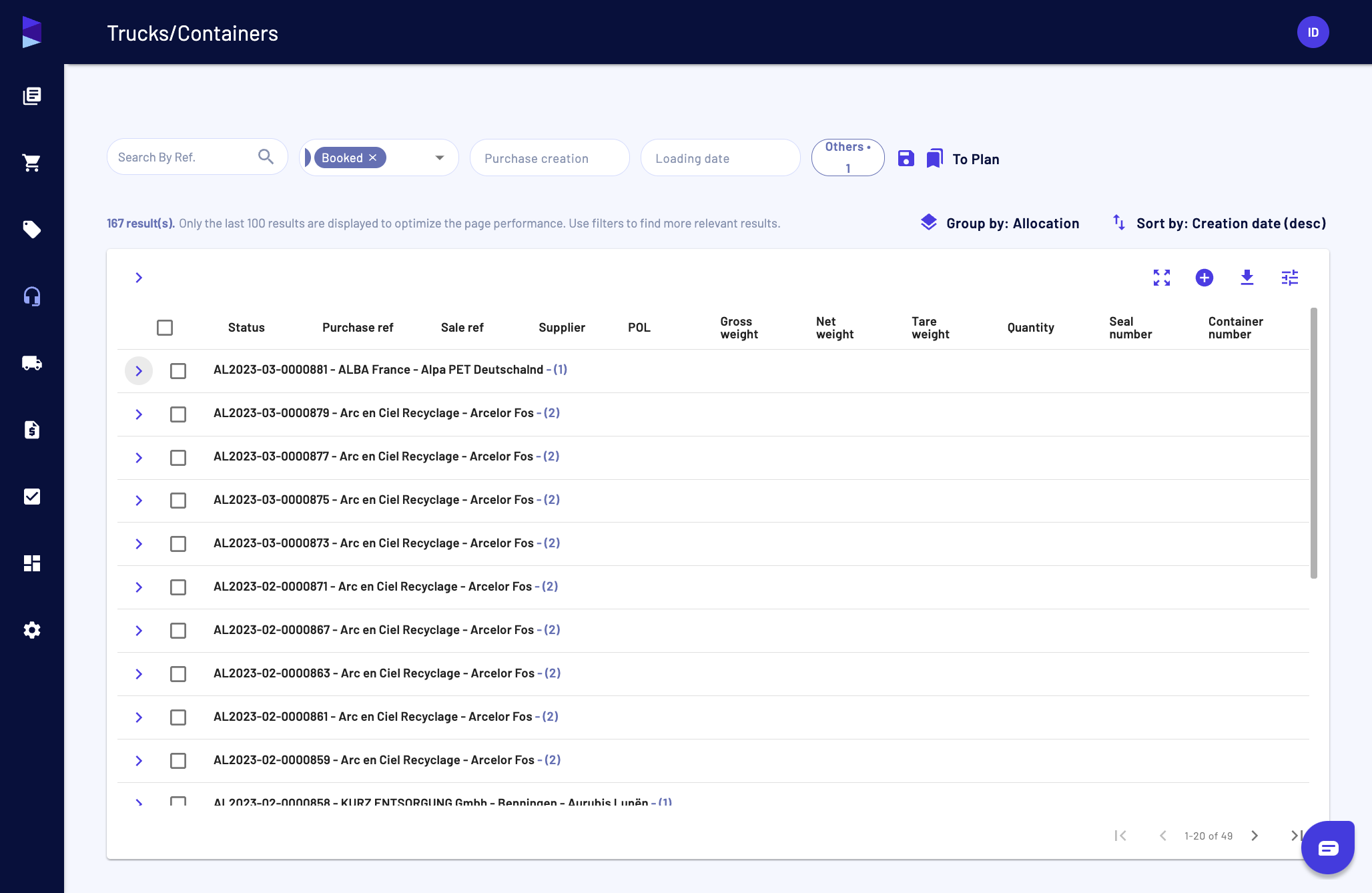Open the ID user avatar menu
Screen dimensions: 1372x893
(x=1313, y=32)
